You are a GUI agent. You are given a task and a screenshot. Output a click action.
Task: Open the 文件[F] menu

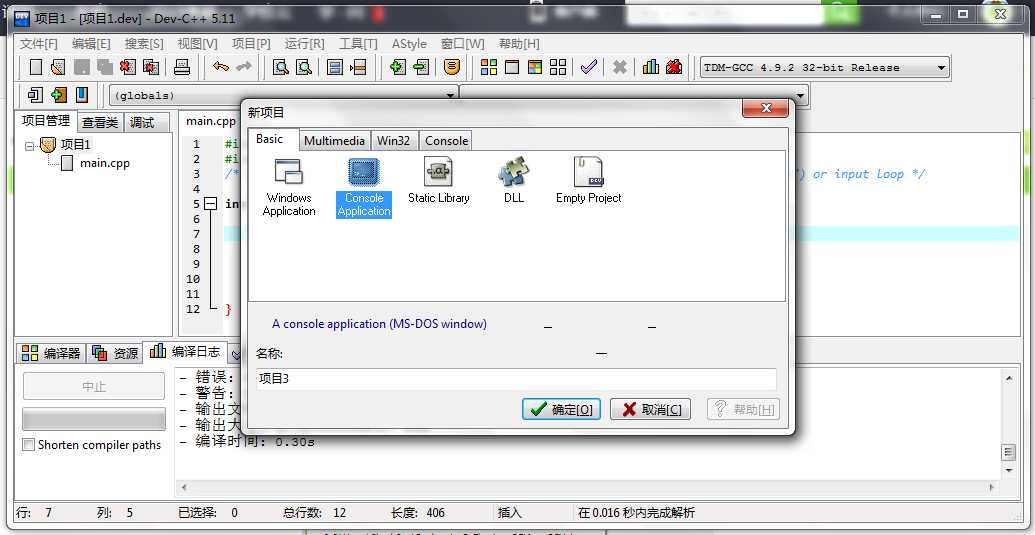[x=38, y=44]
